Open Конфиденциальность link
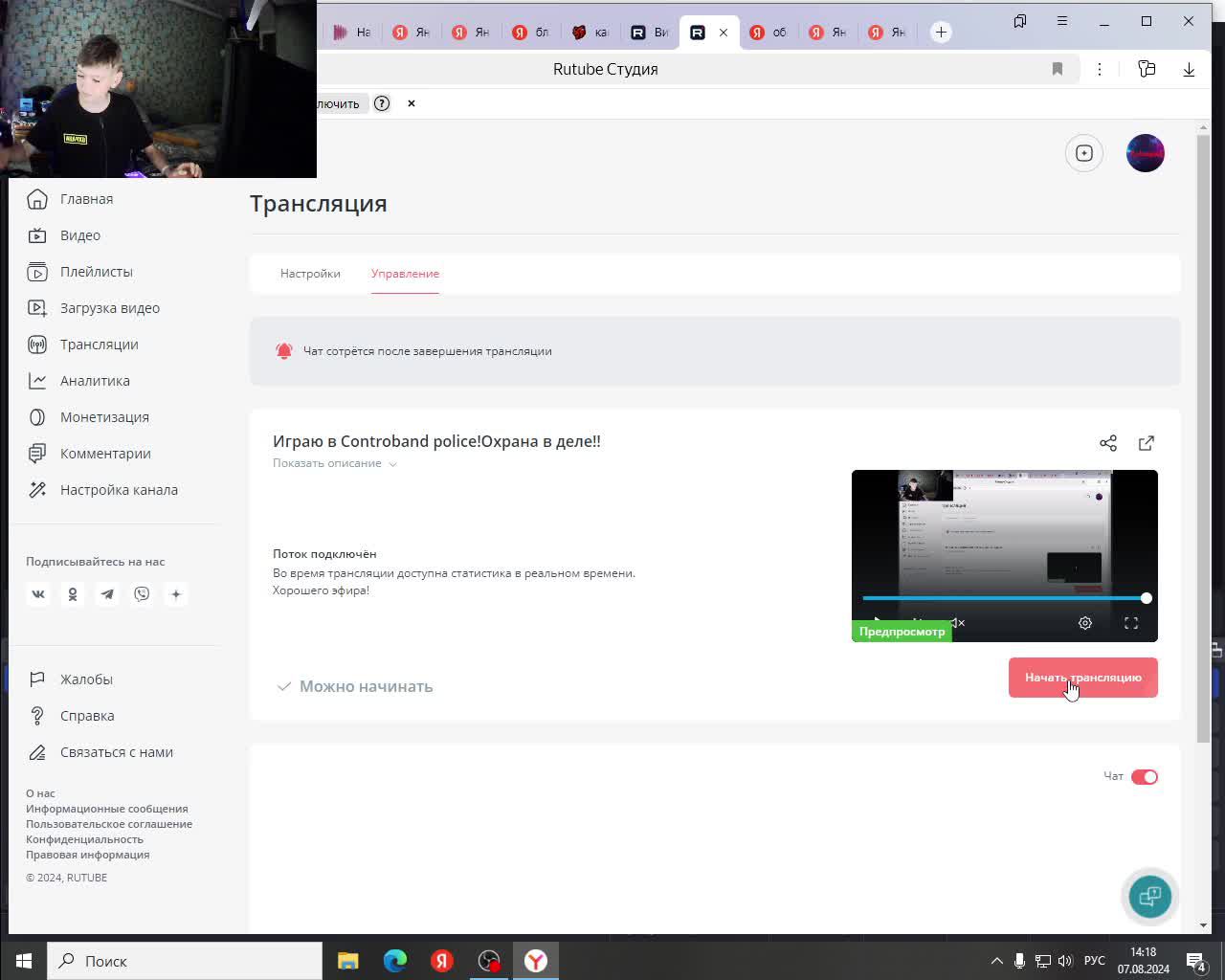1225x980 pixels. click(84, 839)
